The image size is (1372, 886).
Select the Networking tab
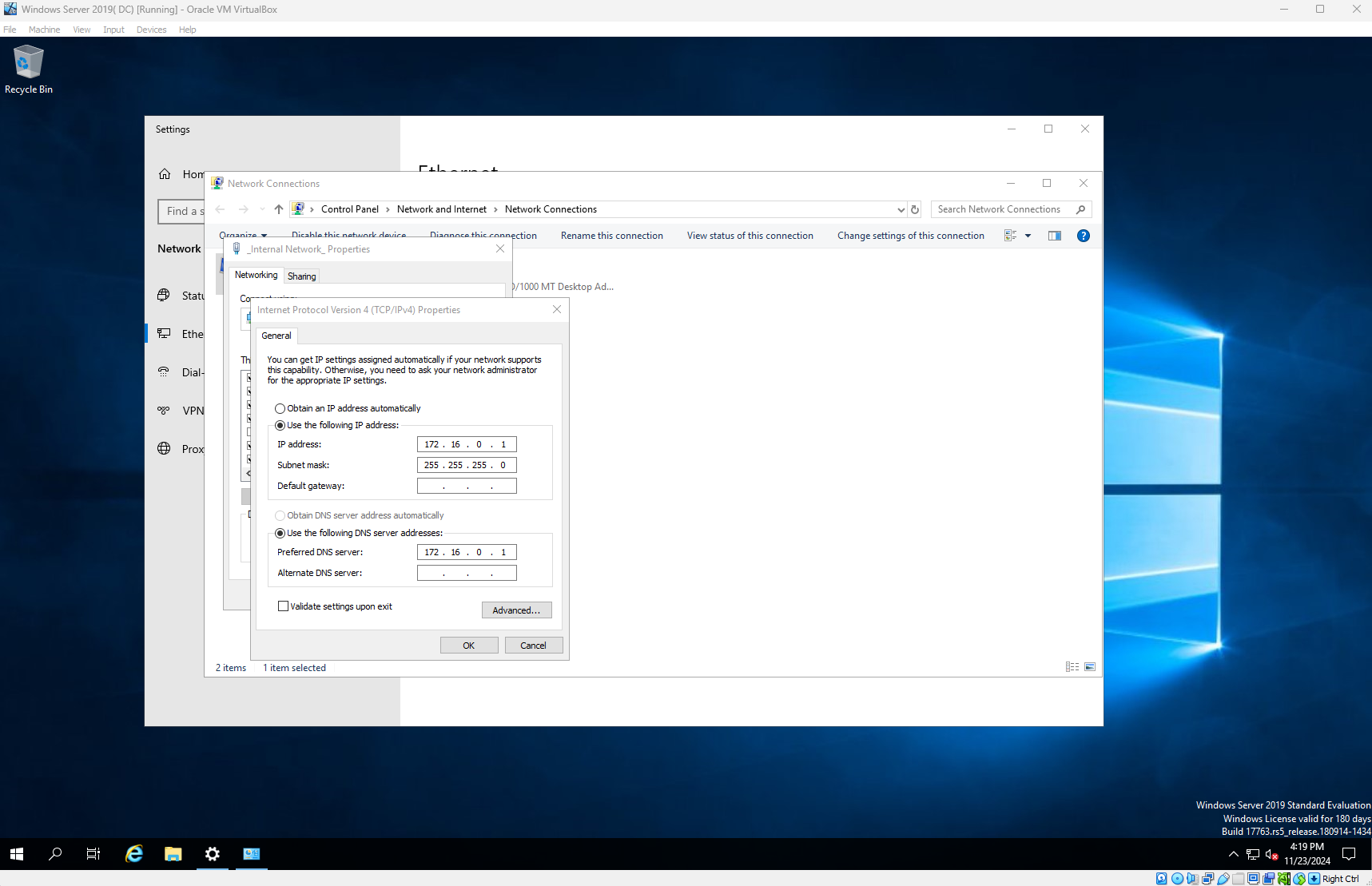[257, 275]
